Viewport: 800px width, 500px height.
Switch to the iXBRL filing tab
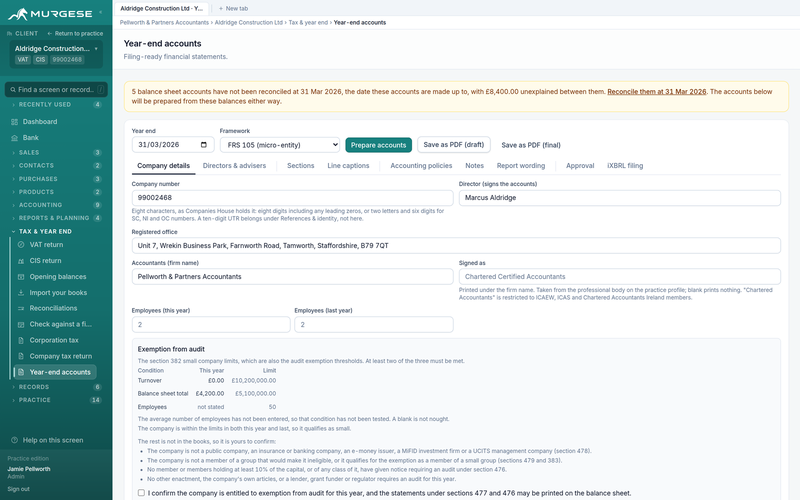pos(625,166)
